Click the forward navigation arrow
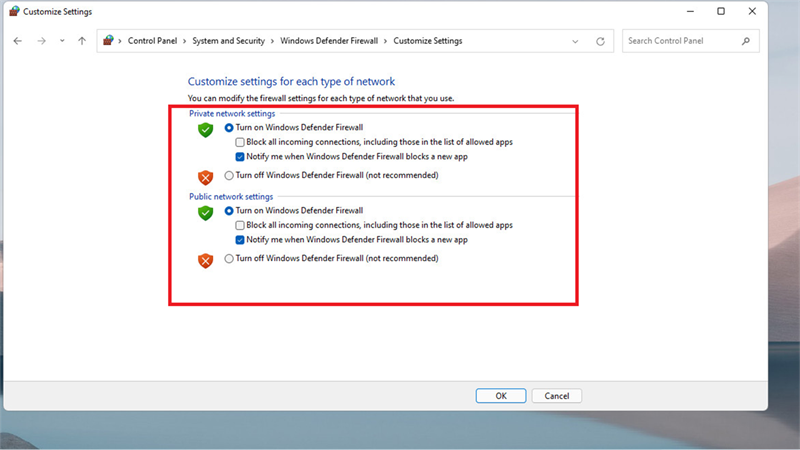The image size is (800, 450). tap(41, 41)
